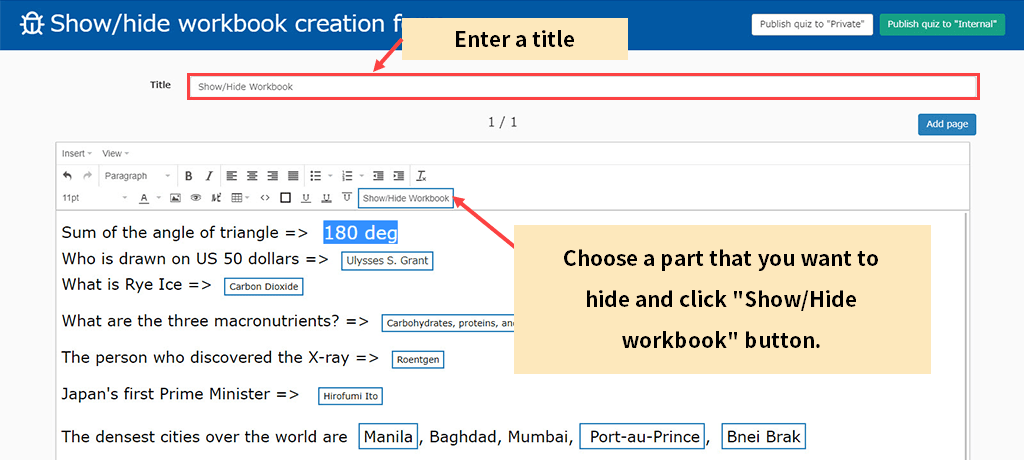Toggle bold formatting

click(189, 176)
